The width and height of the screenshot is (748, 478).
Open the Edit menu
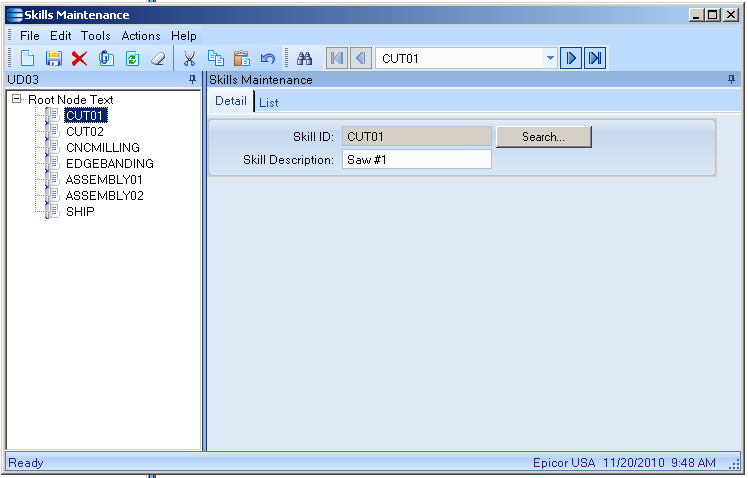[x=61, y=36]
